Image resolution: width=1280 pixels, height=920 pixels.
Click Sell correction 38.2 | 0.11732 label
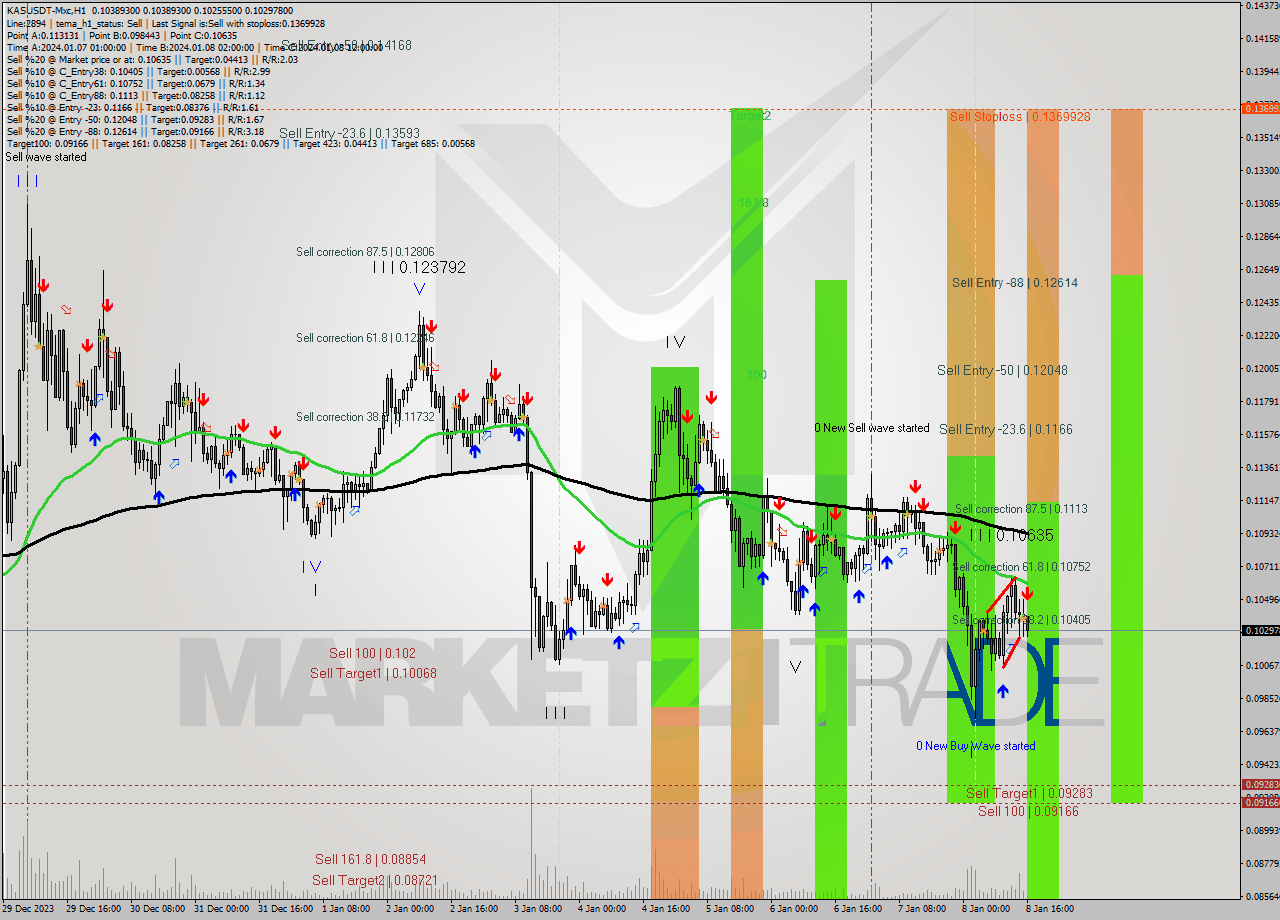pos(365,417)
